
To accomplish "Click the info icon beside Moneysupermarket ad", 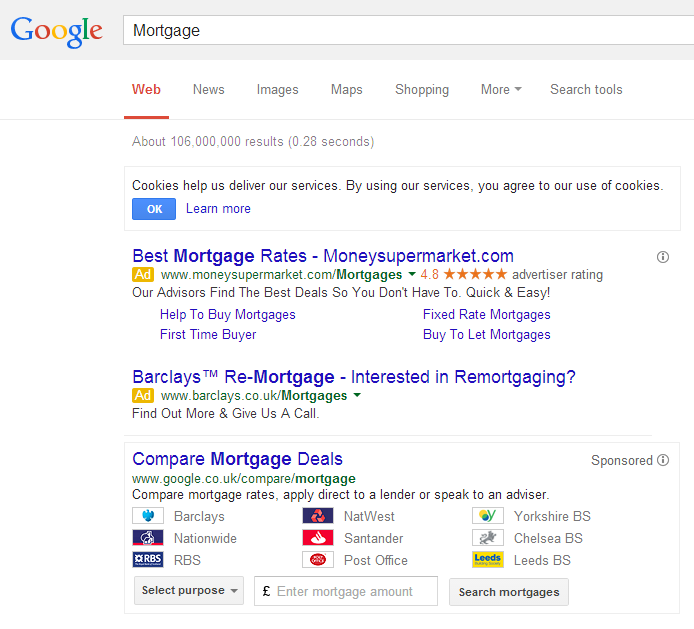I will [x=663, y=257].
